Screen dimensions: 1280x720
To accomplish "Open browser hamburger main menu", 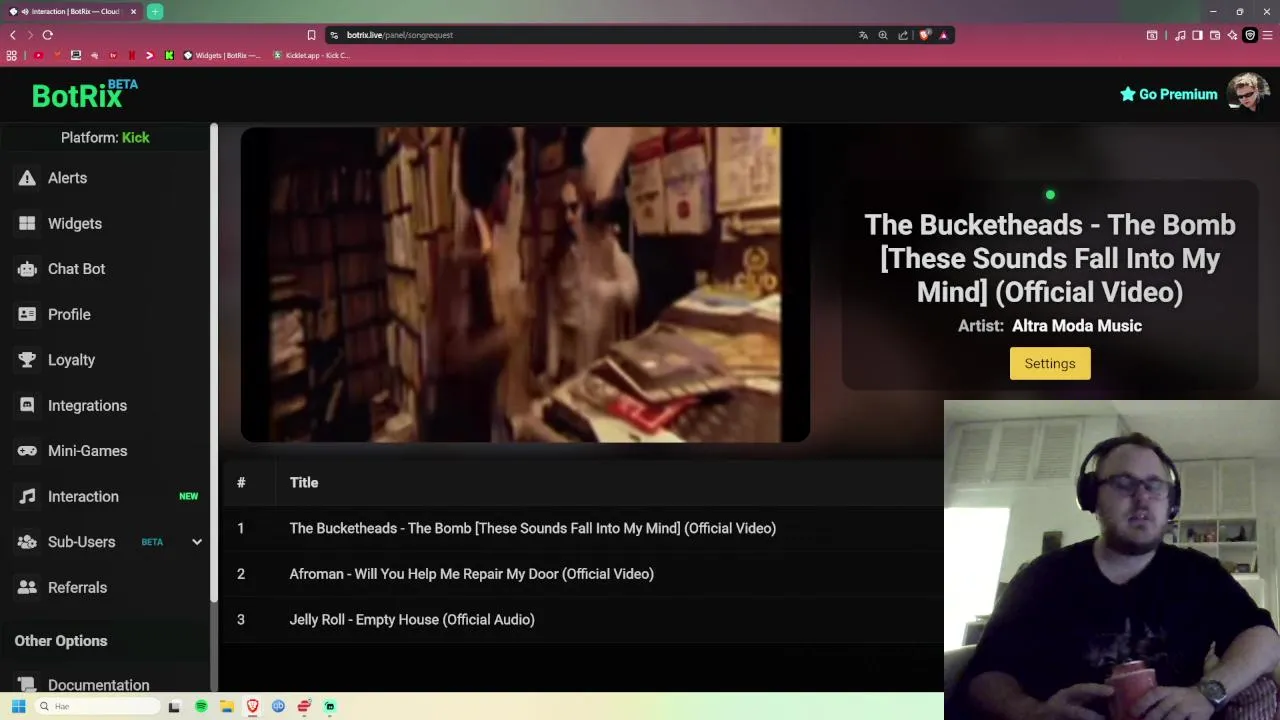I will 1267,35.
